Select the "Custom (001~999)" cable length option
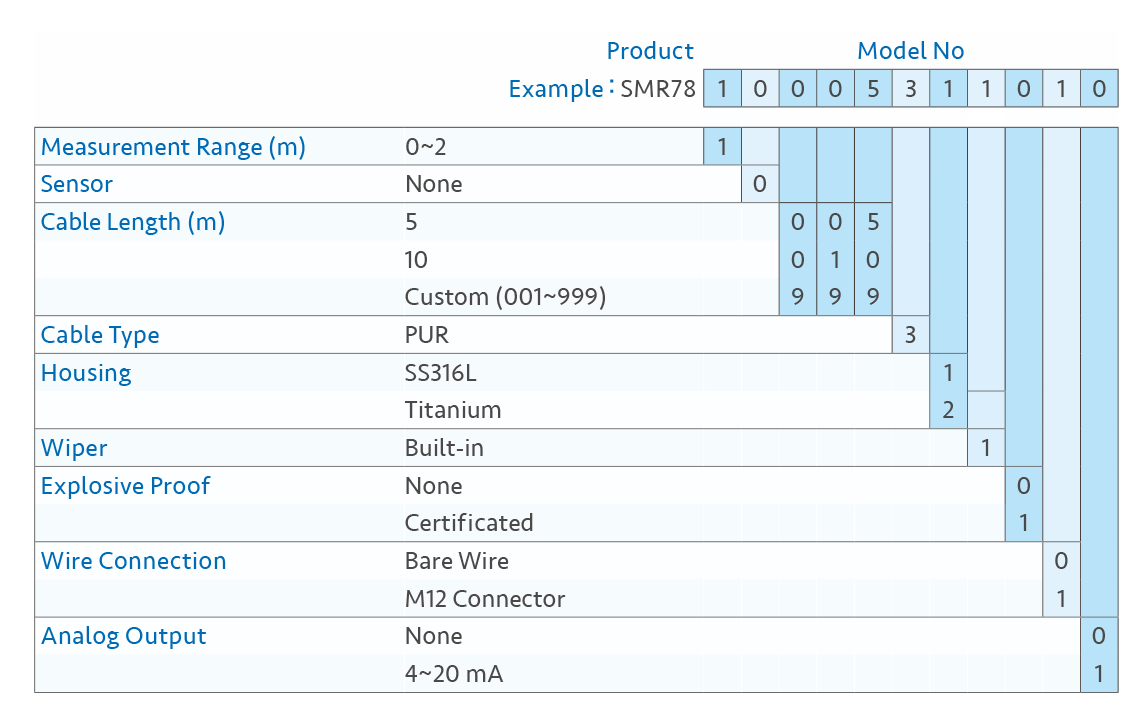Screen dimensions: 1147x725 (505, 297)
